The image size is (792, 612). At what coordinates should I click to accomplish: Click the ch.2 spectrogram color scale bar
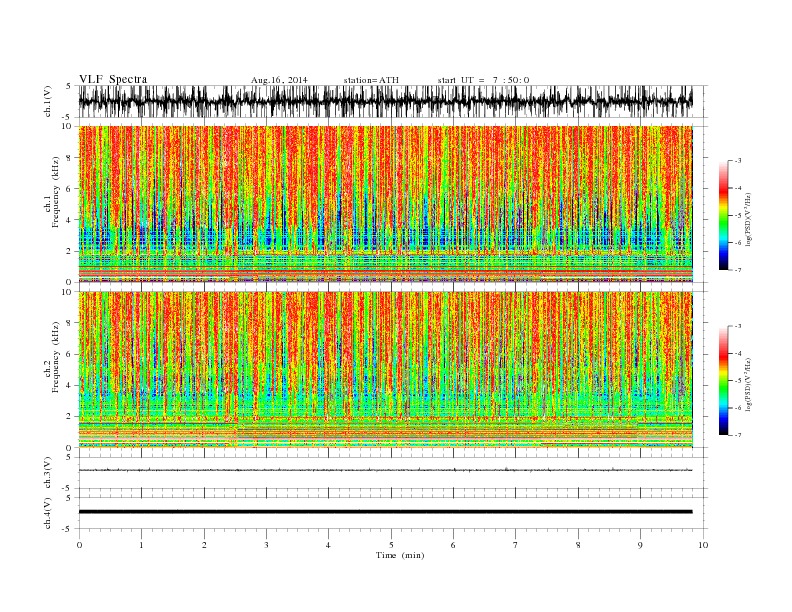click(x=724, y=381)
